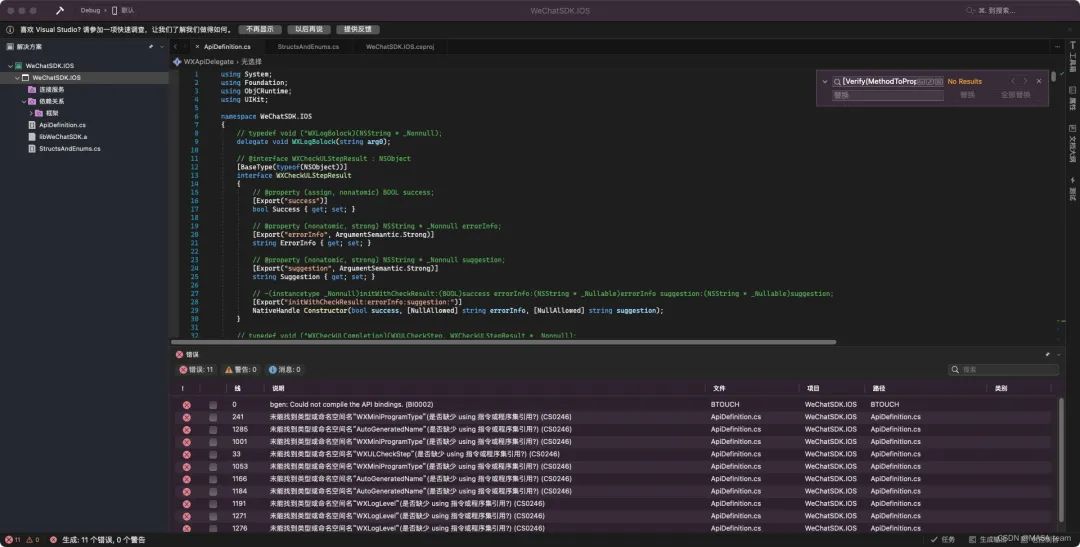Click the previous match arrow in find bar
Image resolution: width=1080 pixels, height=547 pixels.
pyautogui.click(x=1012, y=81)
